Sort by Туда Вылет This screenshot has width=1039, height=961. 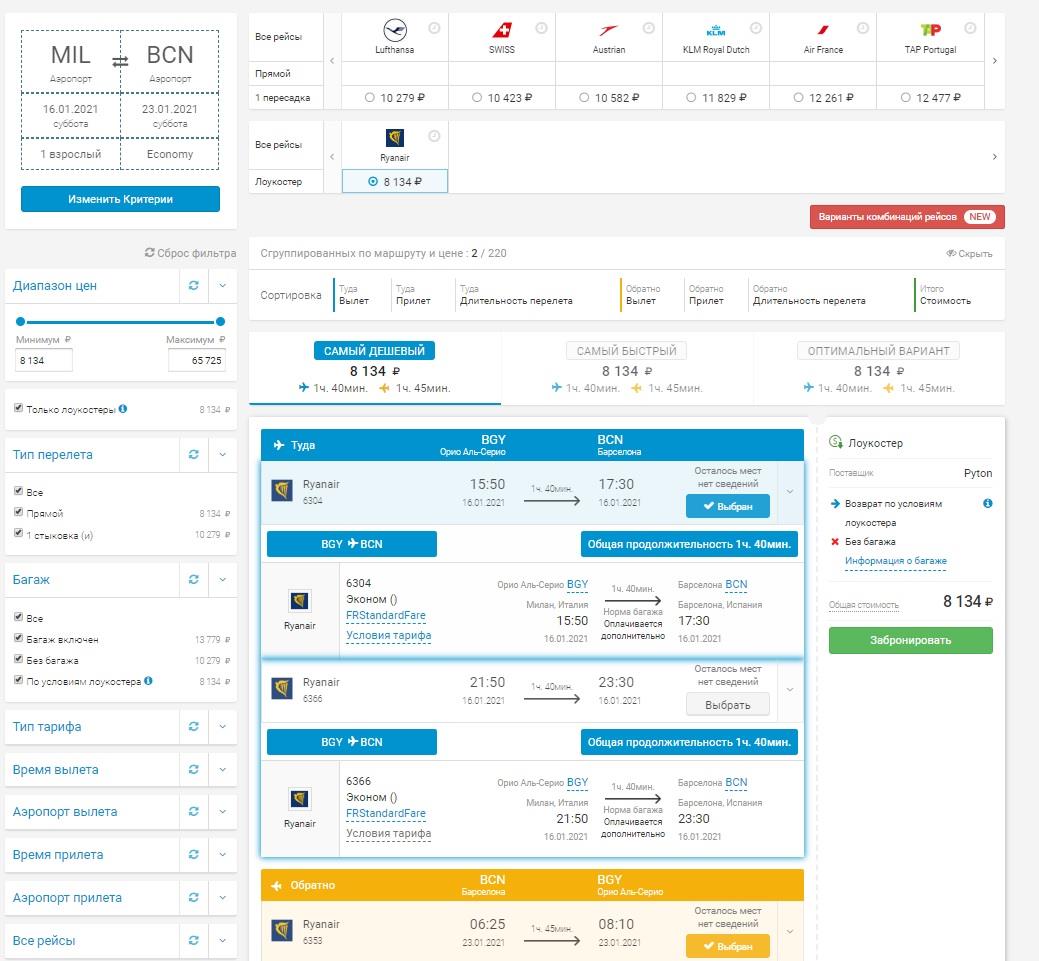pyautogui.click(x=354, y=295)
